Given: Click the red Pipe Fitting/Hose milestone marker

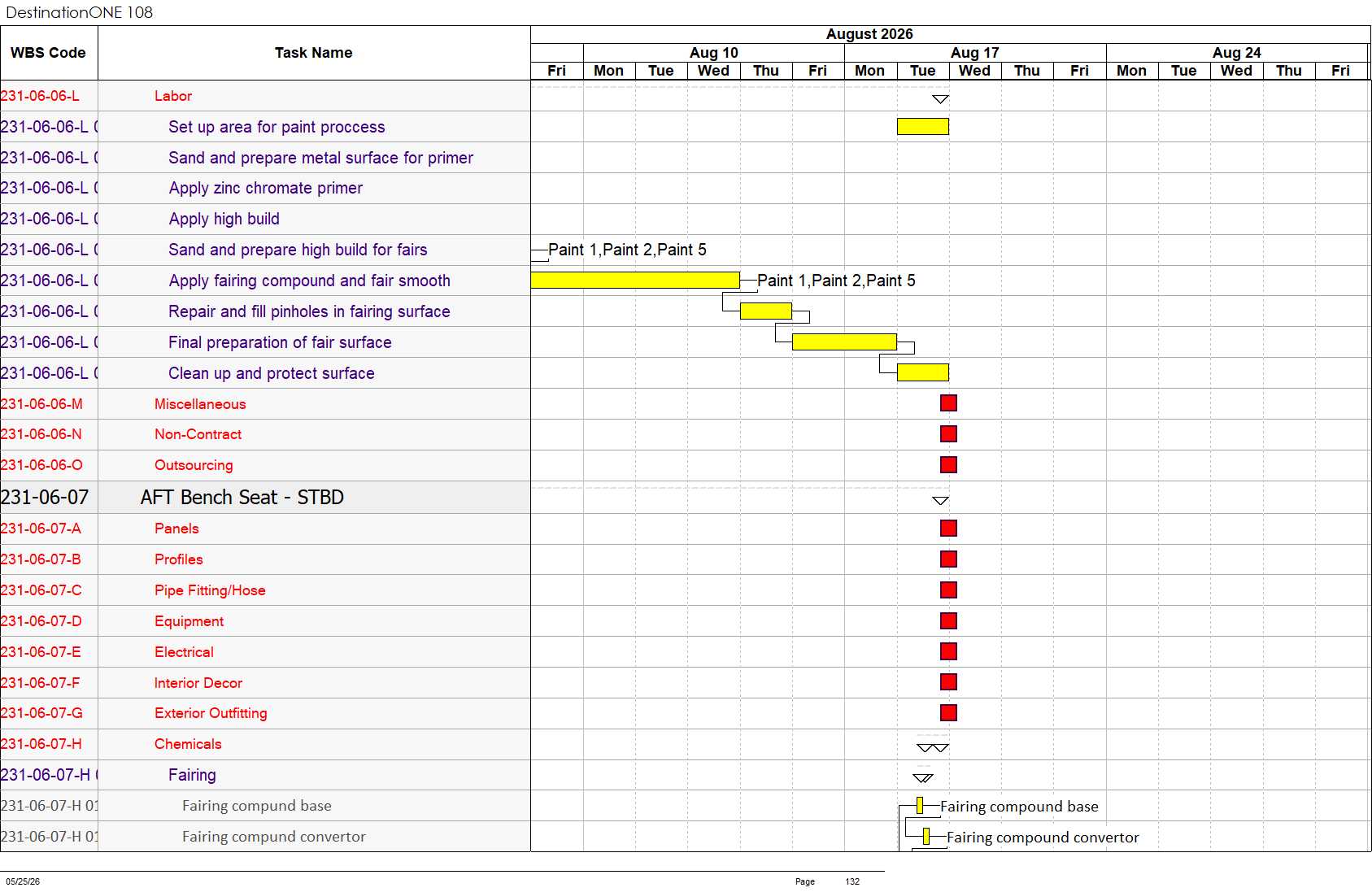Looking at the screenshot, I should coord(948,590).
